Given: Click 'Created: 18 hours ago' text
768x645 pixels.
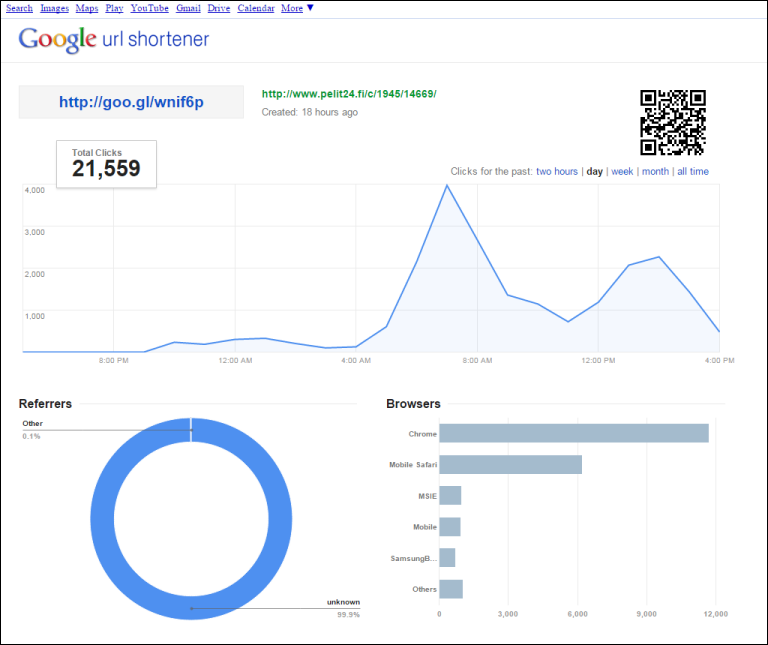Looking at the screenshot, I should coord(310,112).
